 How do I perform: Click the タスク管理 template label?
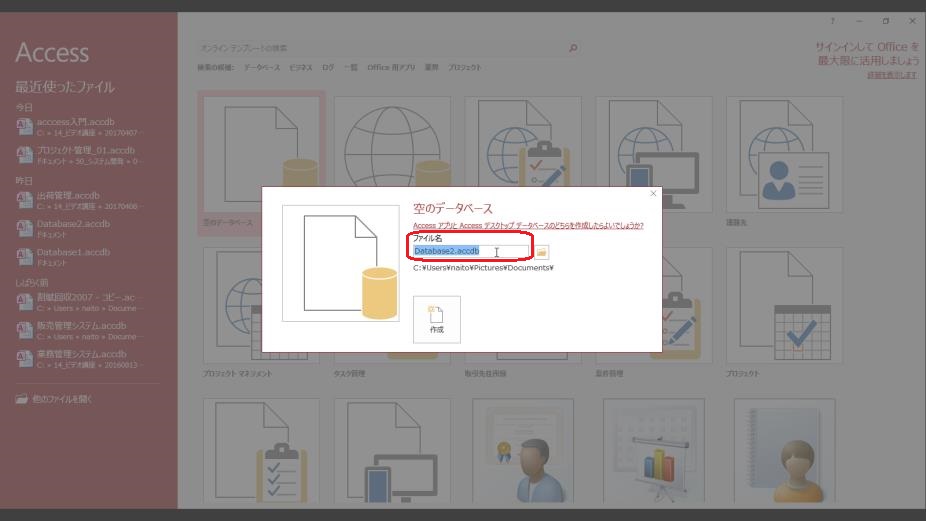(x=349, y=374)
